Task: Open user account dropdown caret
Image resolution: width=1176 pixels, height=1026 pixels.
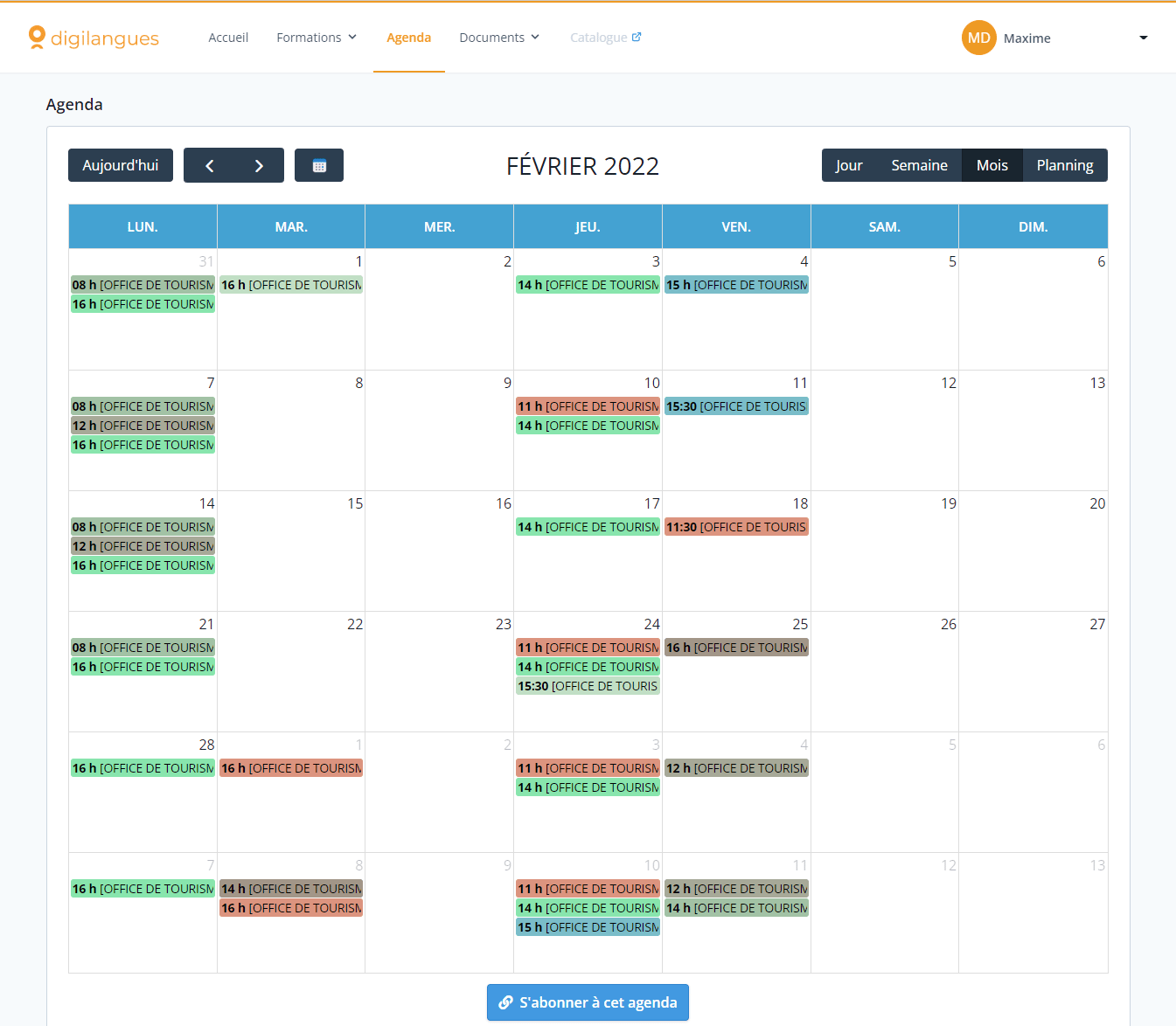Action: click(1143, 38)
